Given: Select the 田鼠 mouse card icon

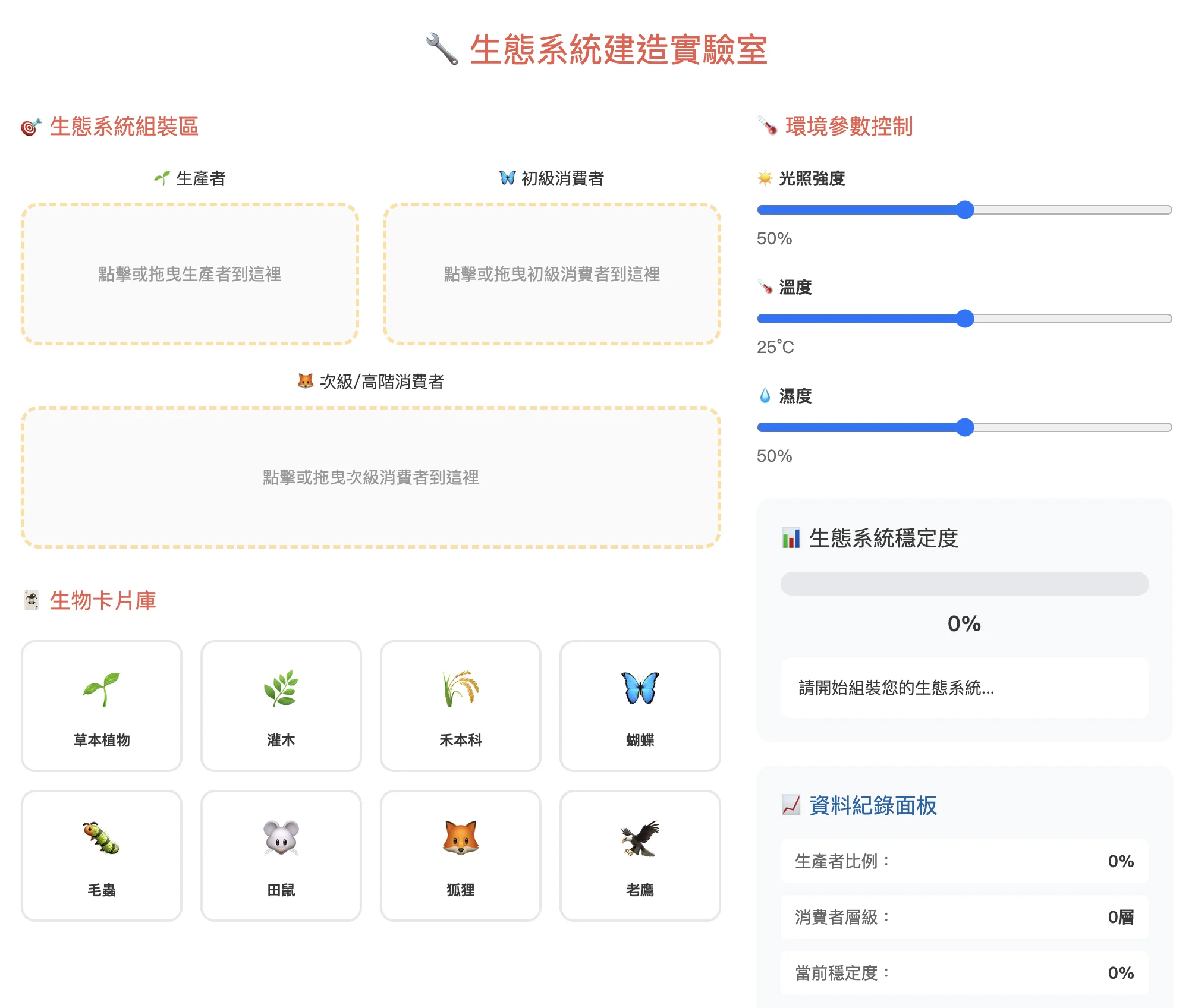Looking at the screenshot, I should pyautogui.click(x=281, y=839).
